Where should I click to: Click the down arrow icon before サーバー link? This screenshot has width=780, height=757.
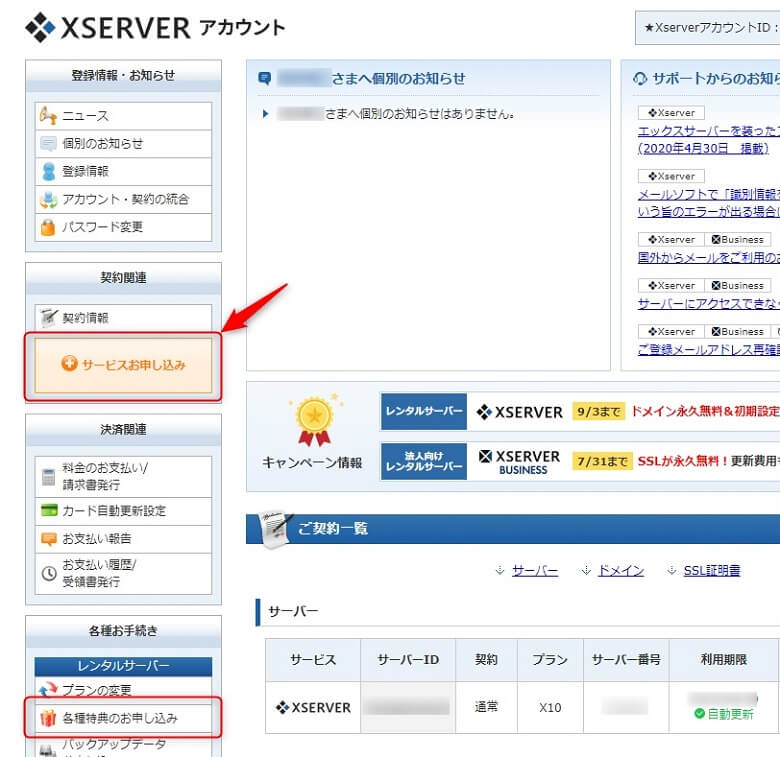click(x=500, y=570)
